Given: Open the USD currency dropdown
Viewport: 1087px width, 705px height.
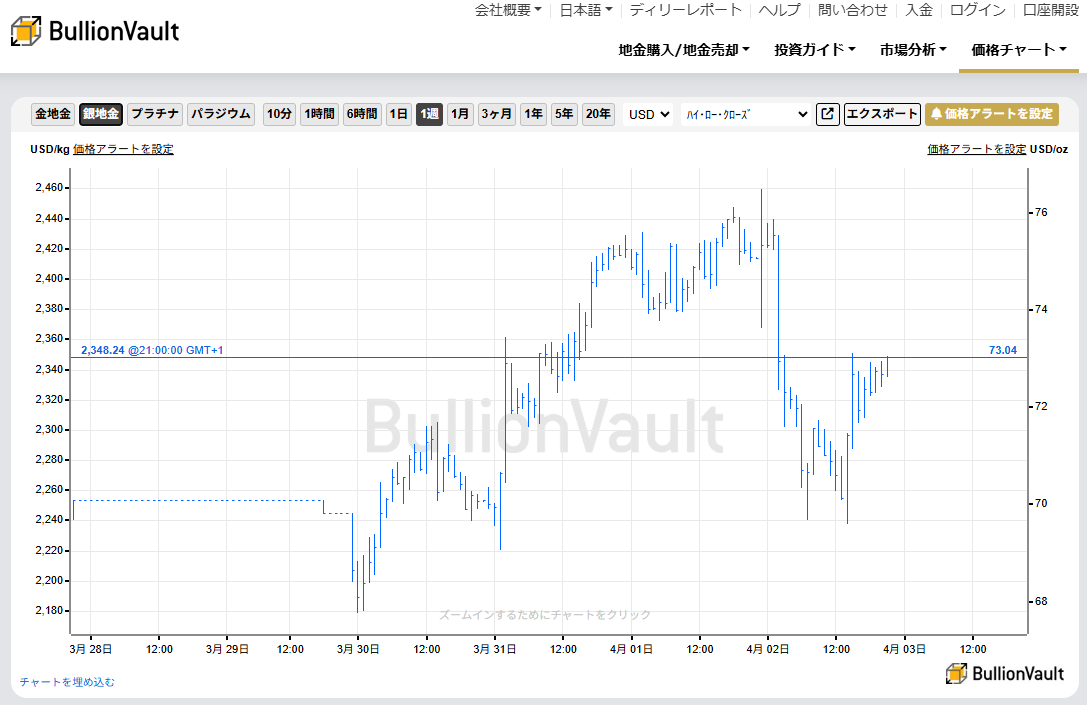Looking at the screenshot, I should 647,114.
